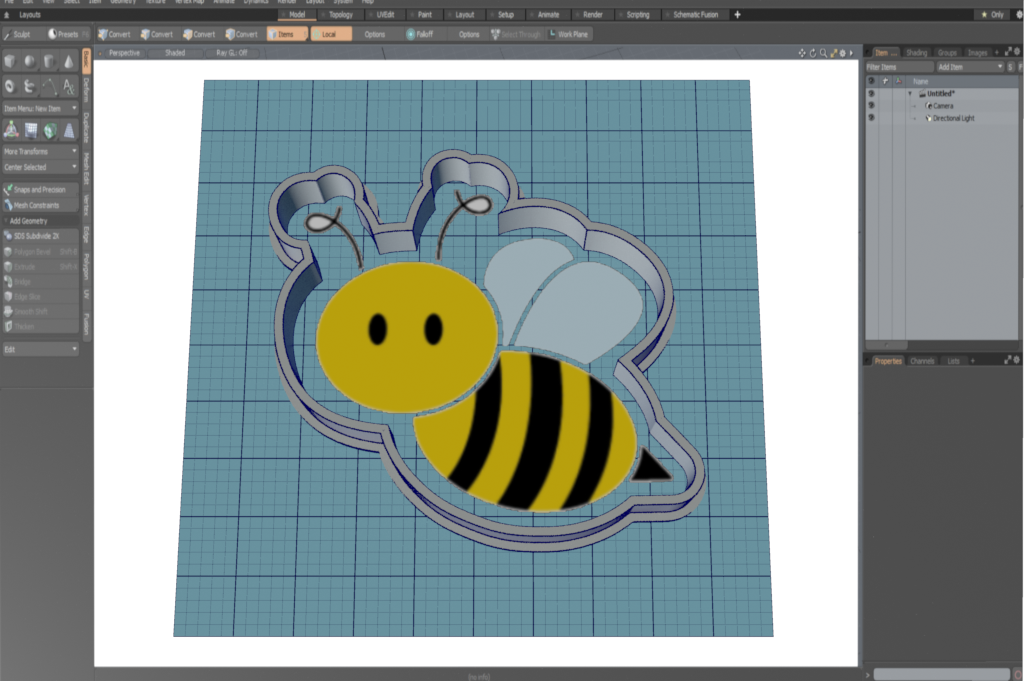Image resolution: width=1024 pixels, height=681 pixels.
Task: Activate the Transform tool icon
Action: (11, 130)
